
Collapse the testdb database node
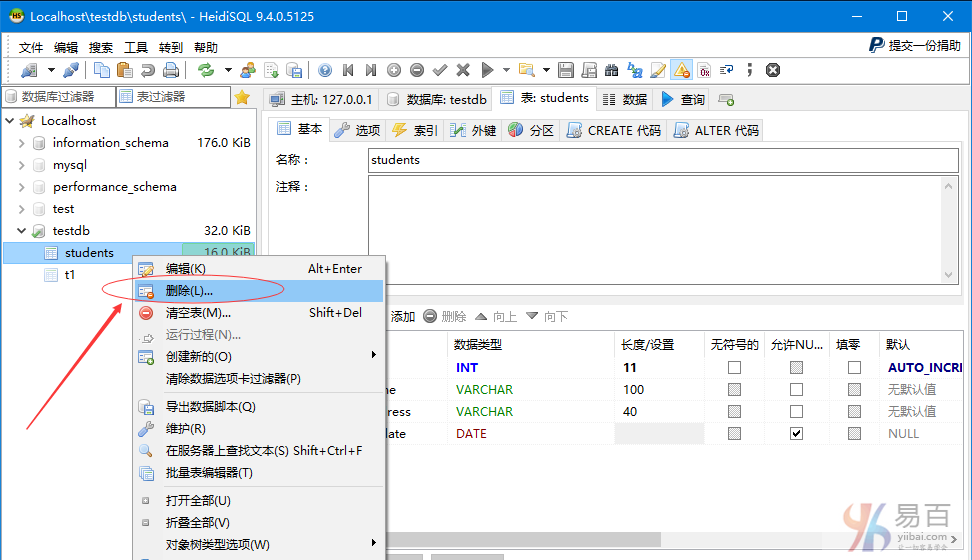[x=22, y=231]
